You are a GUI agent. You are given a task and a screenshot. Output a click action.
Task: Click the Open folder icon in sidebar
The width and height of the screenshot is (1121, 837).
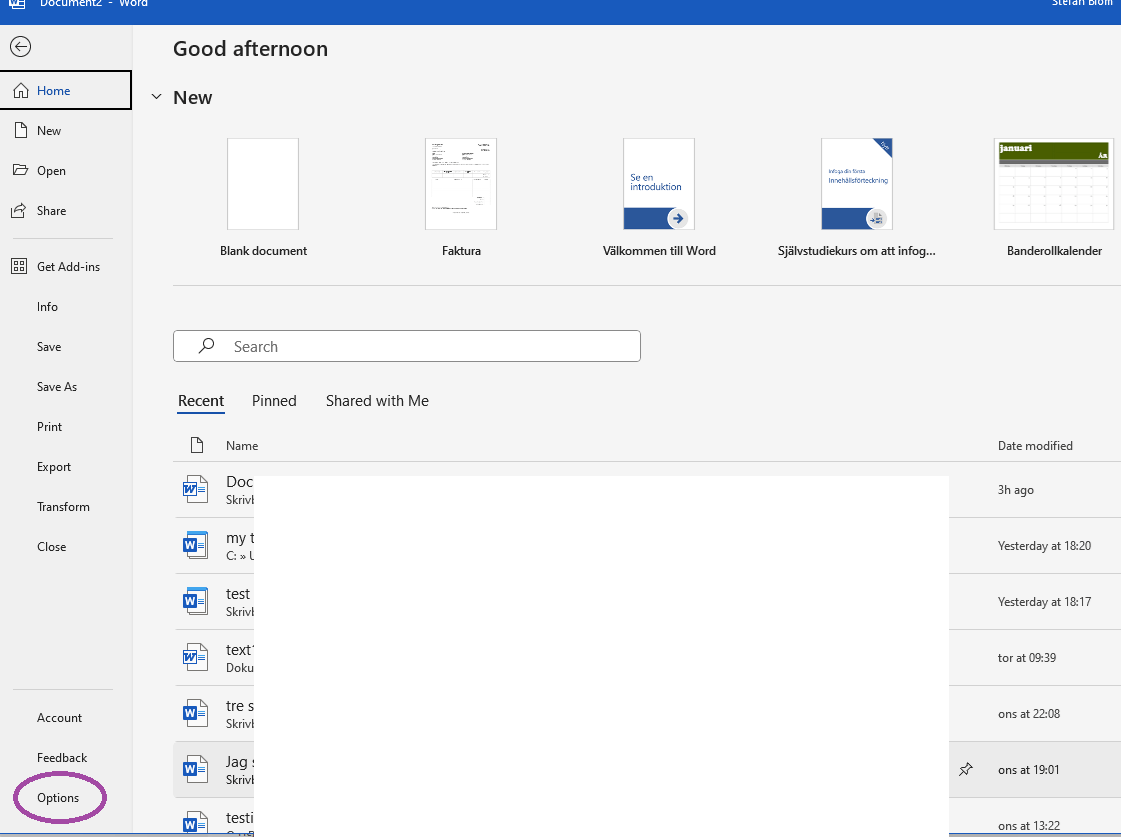click(x=20, y=170)
